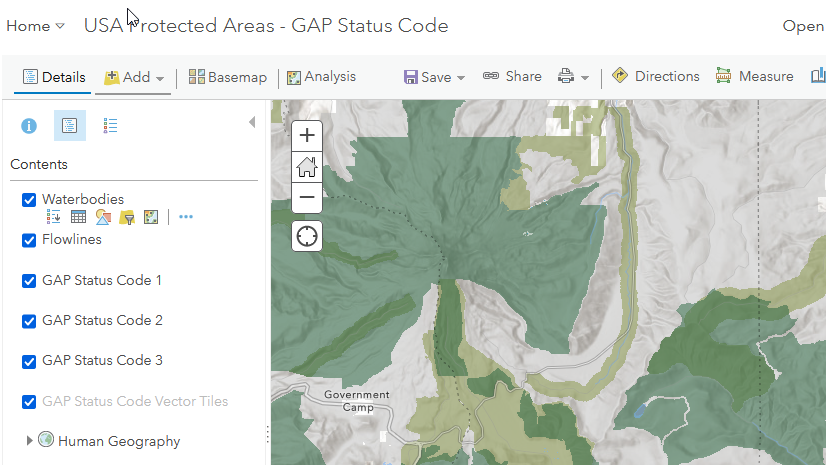Viewport: 826px width, 465px height.
Task: Open the Waterbodies filter tool
Action: [127, 216]
